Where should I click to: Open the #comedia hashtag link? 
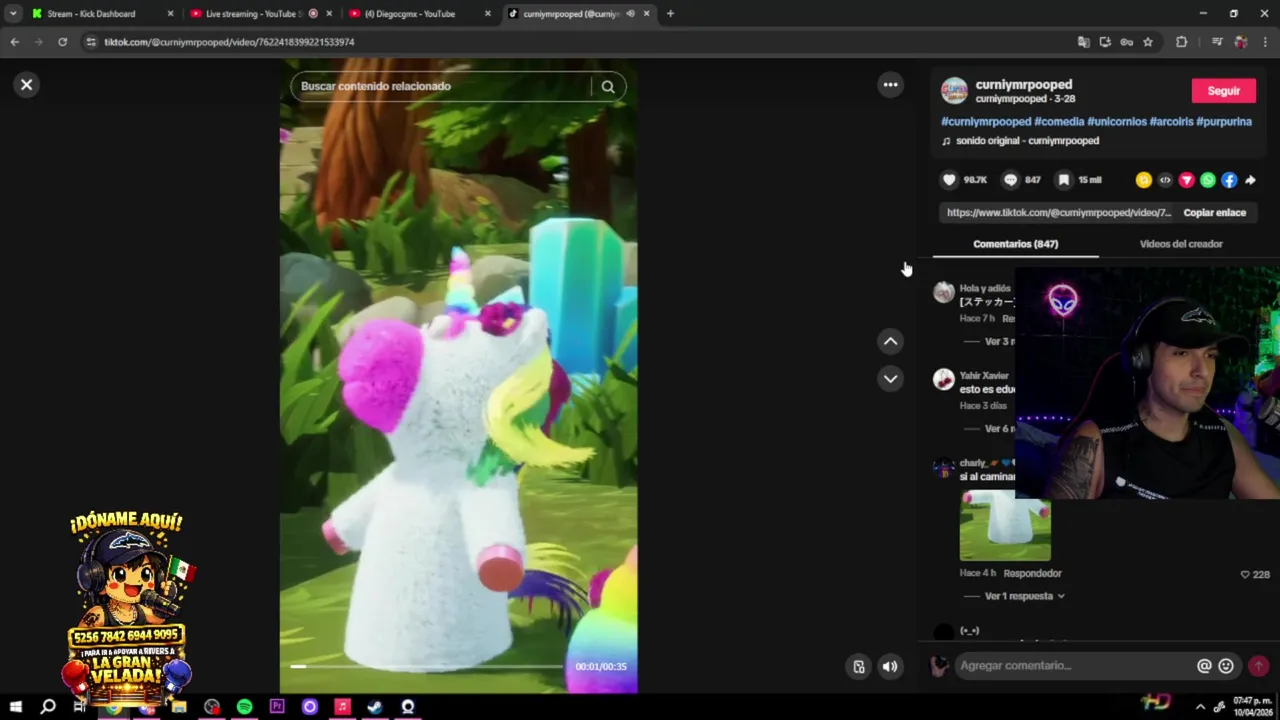click(x=1059, y=122)
